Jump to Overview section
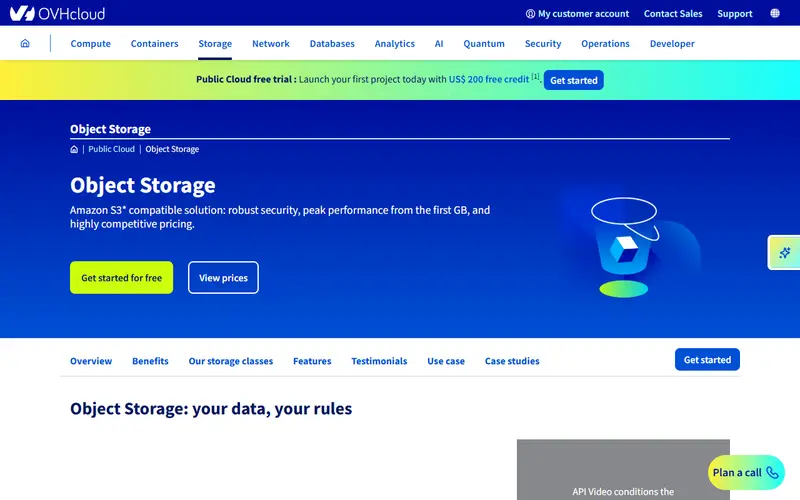This screenshot has height=500, width=800. 91,361
